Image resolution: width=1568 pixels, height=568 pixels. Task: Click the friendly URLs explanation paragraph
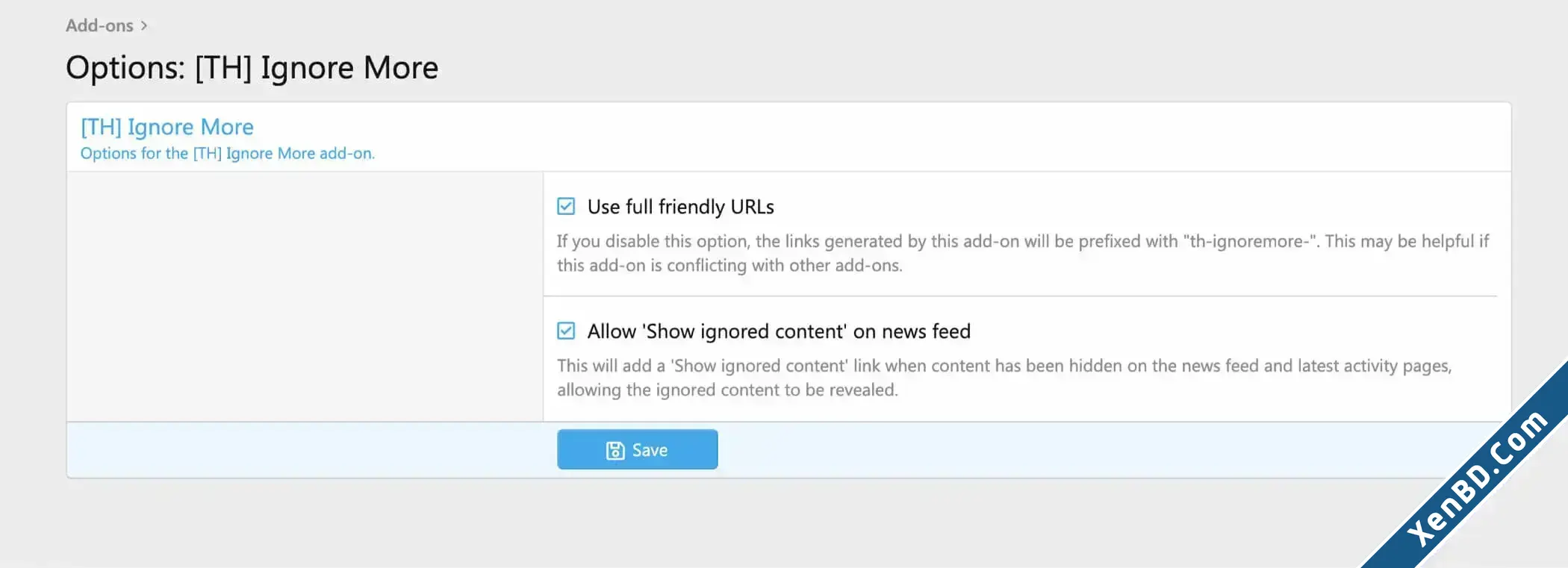tap(1023, 253)
